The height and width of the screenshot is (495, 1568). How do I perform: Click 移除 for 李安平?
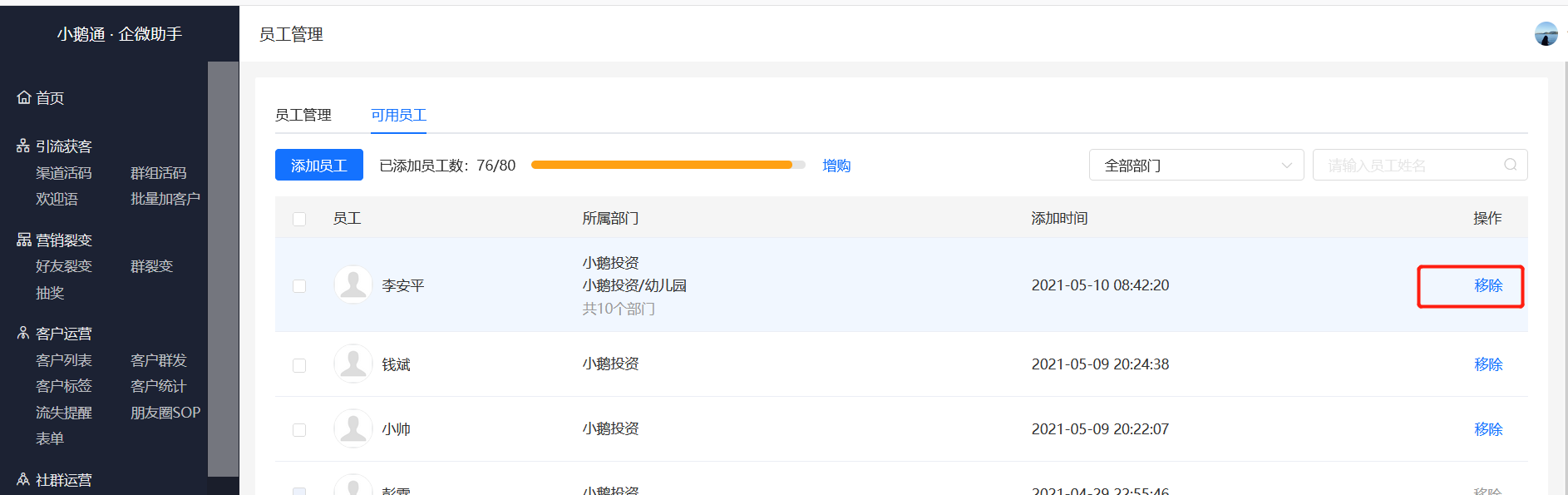pyautogui.click(x=1488, y=285)
